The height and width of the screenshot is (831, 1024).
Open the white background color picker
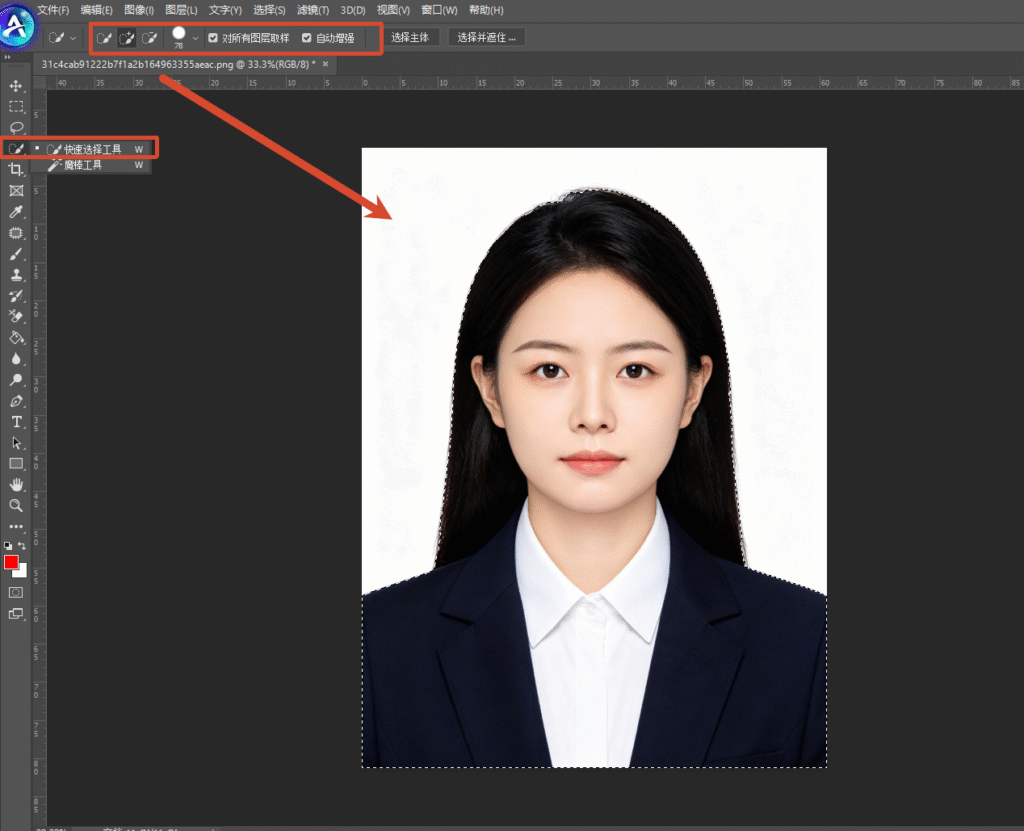tap(23, 572)
